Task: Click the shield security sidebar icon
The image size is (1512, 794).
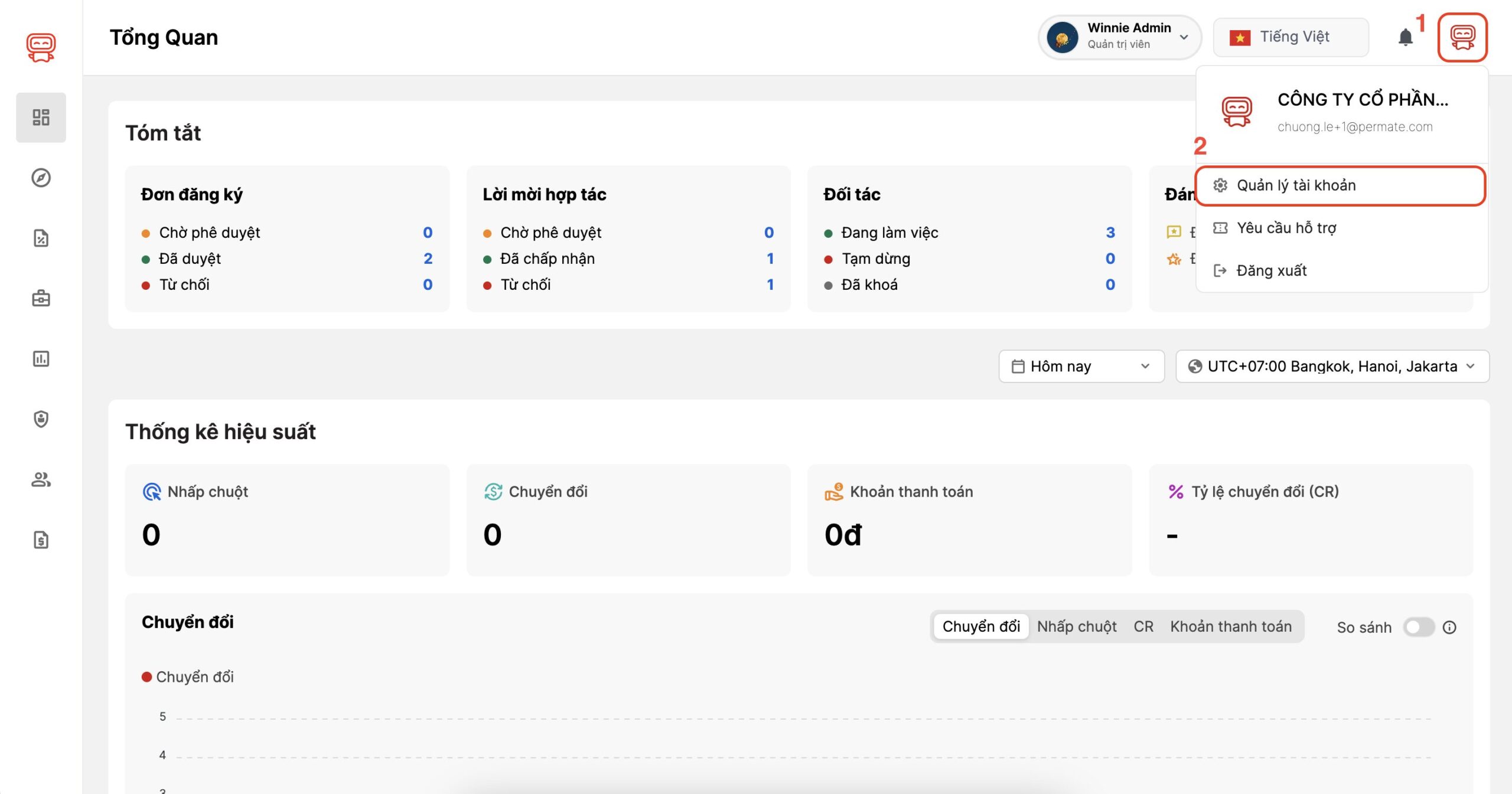Action: tap(41, 419)
